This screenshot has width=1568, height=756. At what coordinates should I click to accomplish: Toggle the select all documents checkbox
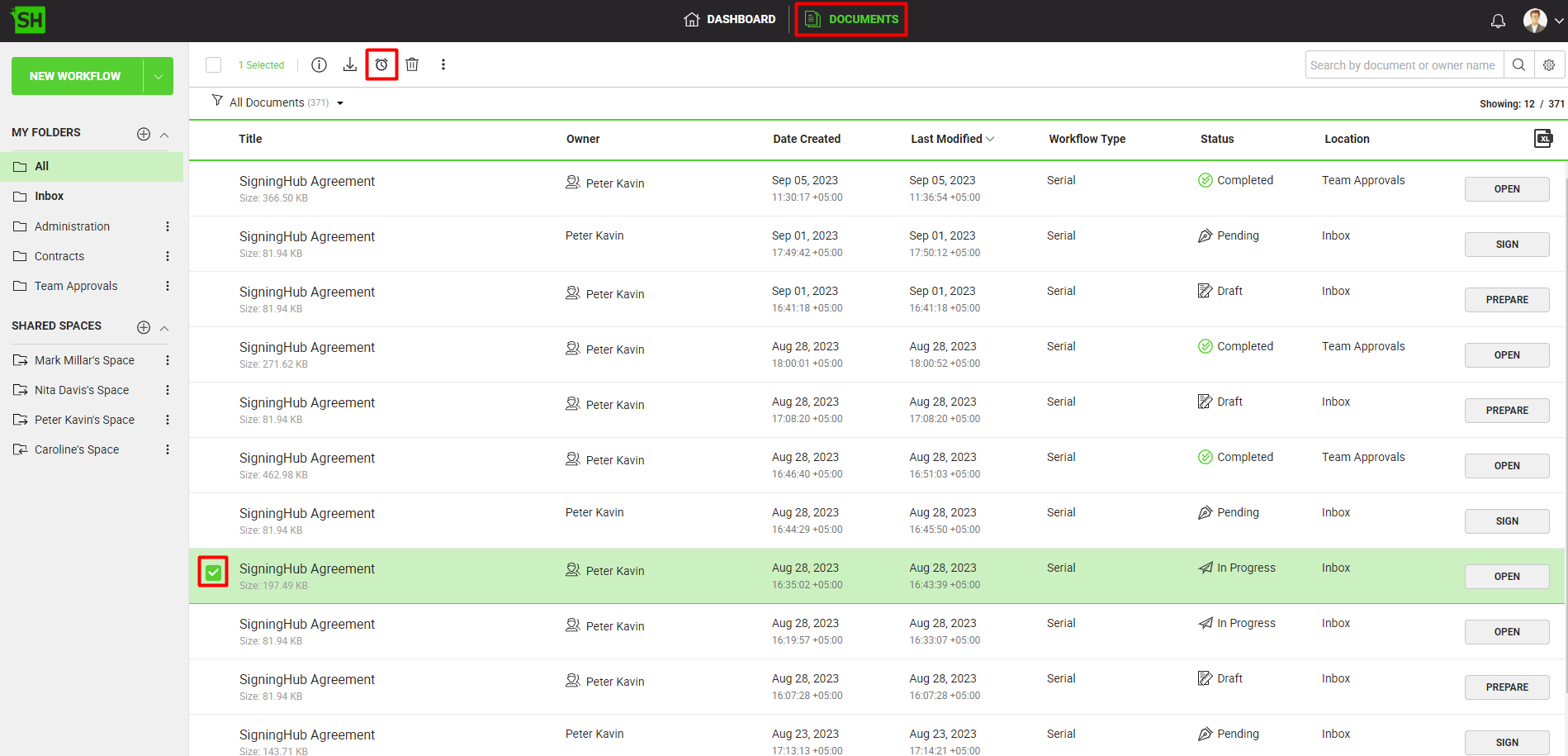(214, 64)
